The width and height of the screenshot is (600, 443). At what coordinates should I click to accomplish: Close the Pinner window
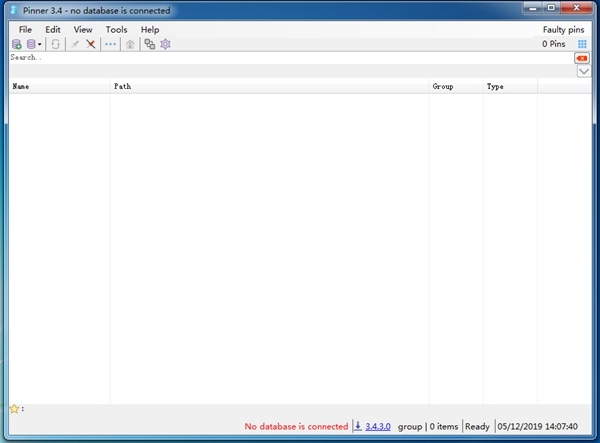pos(577,8)
